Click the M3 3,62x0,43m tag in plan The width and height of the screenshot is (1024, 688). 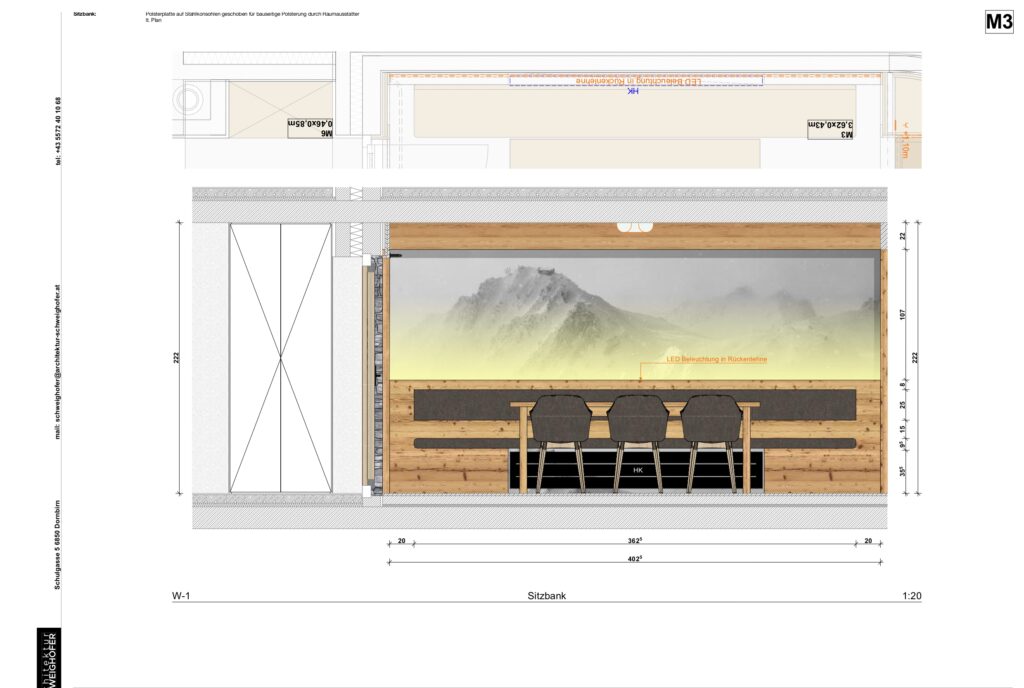click(x=831, y=127)
